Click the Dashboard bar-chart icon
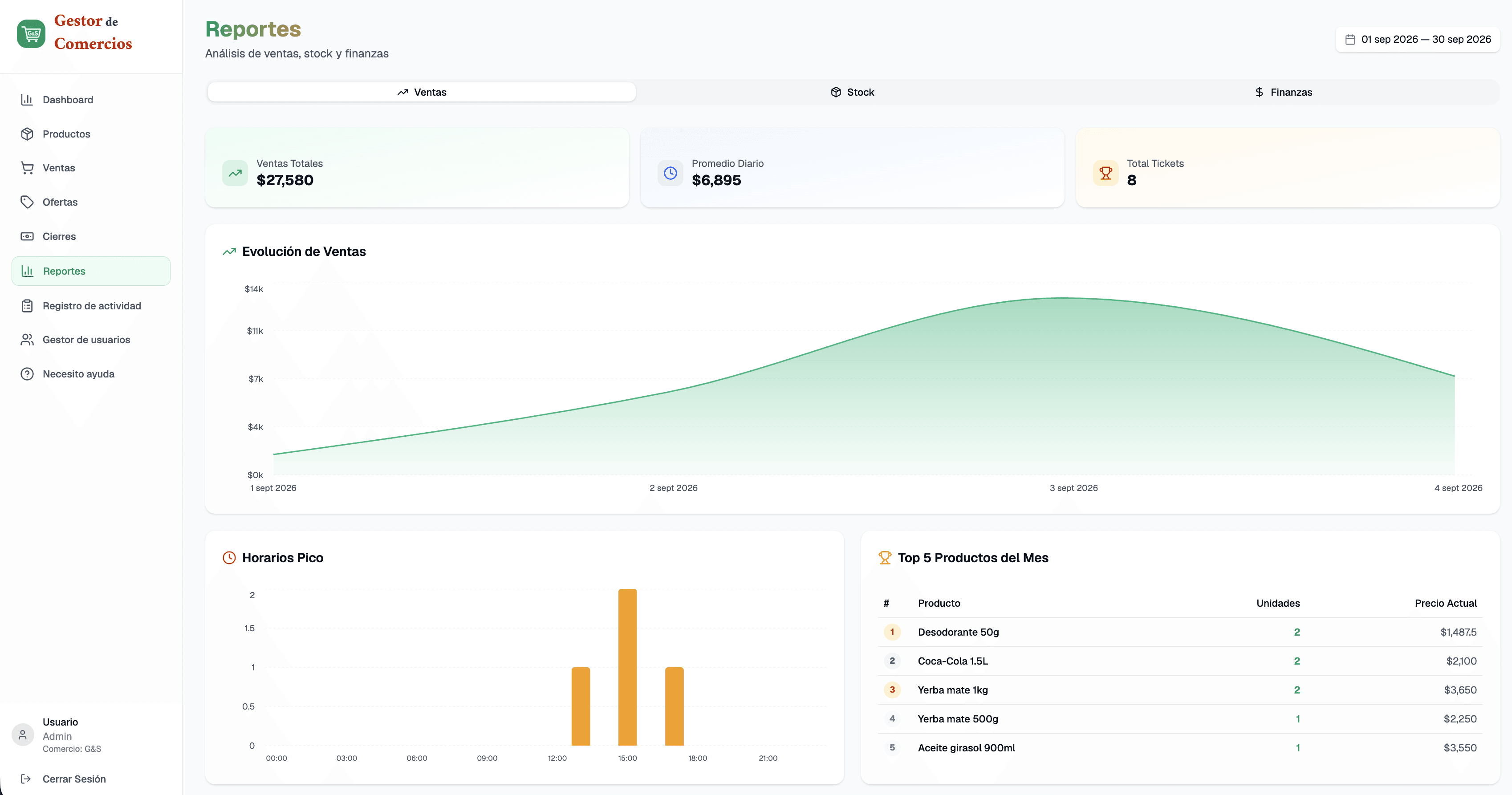 [x=27, y=100]
